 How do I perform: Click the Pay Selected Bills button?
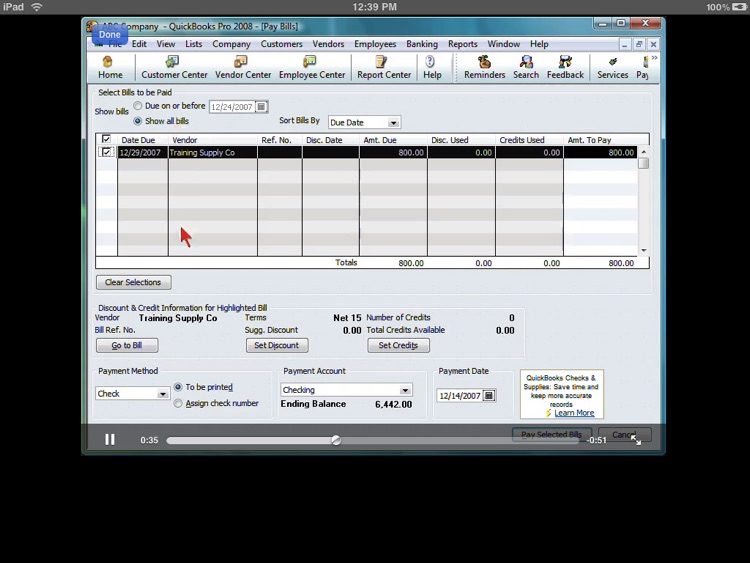tap(551, 434)
